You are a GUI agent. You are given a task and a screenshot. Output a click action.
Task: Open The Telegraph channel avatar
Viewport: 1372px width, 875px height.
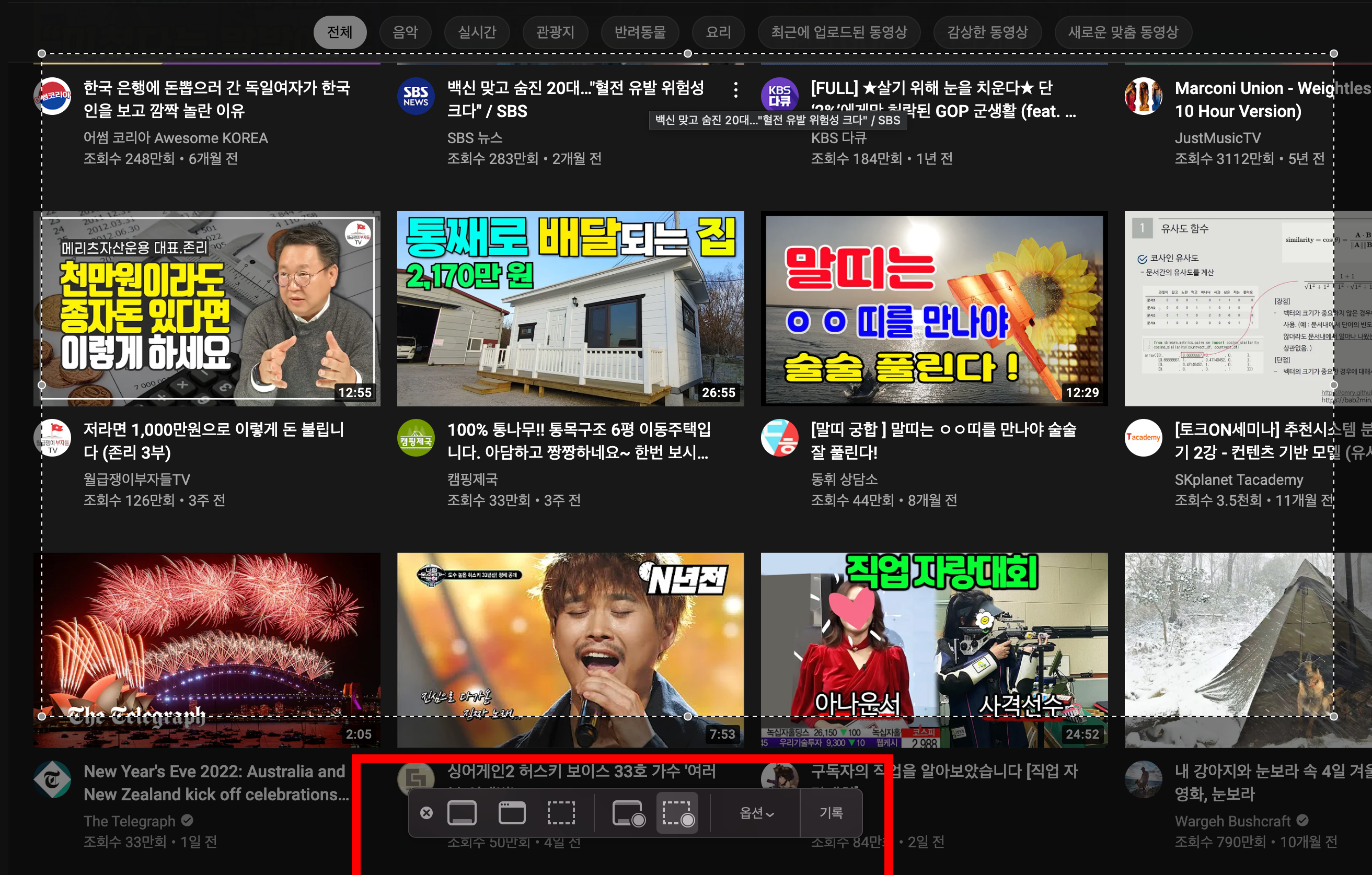point(52,779)
